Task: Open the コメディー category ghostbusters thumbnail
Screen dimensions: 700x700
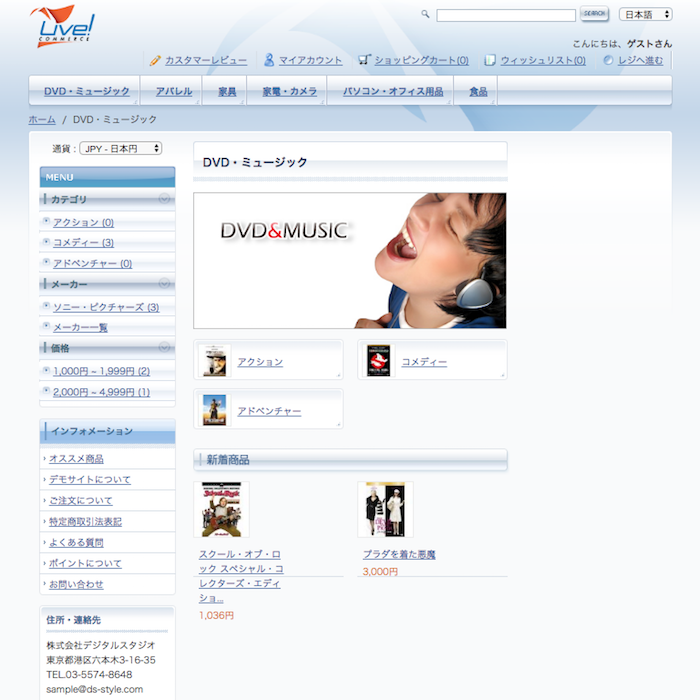Action: click(379, 361)
